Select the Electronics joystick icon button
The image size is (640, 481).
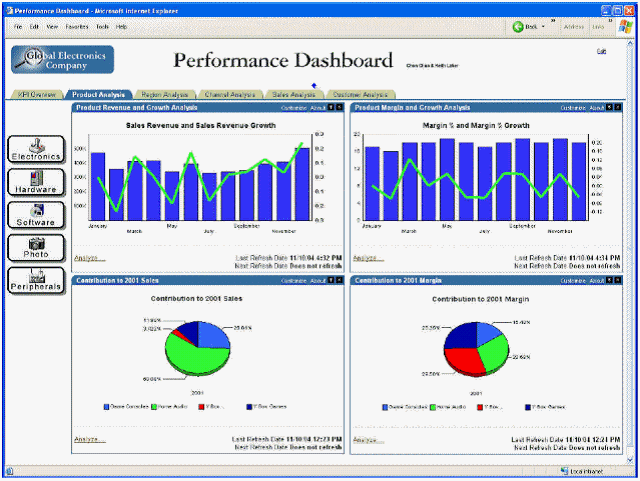click(x=36, y=149)
